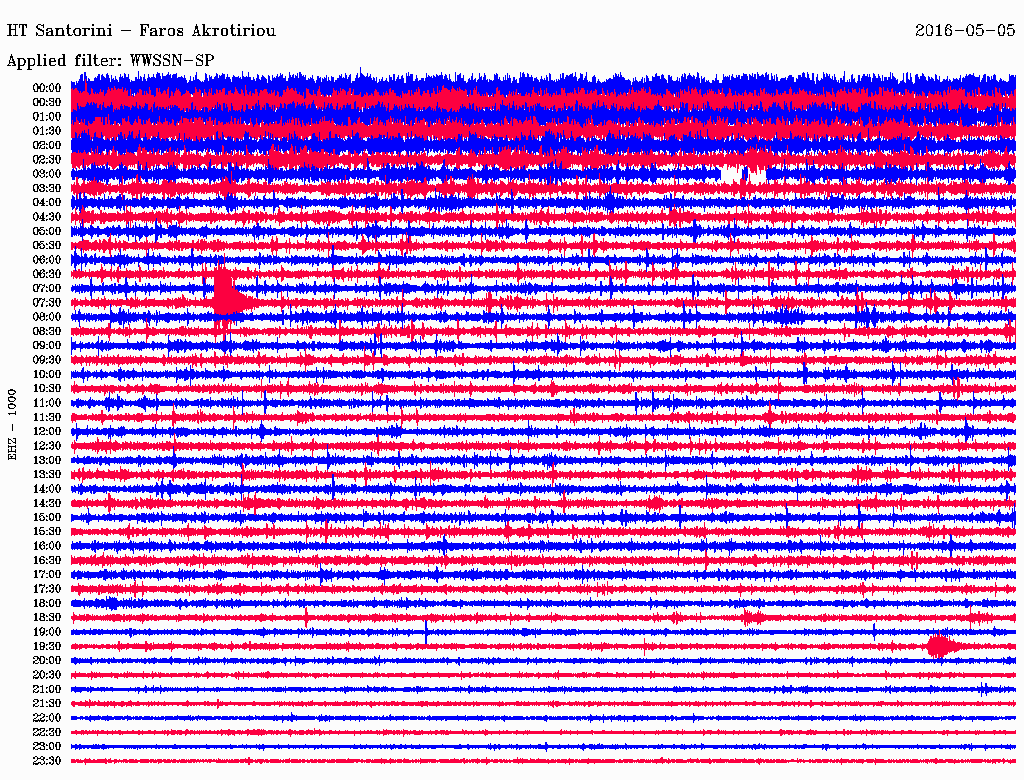
Task: Select the 06:30 time label
Action: pos(47,274)
